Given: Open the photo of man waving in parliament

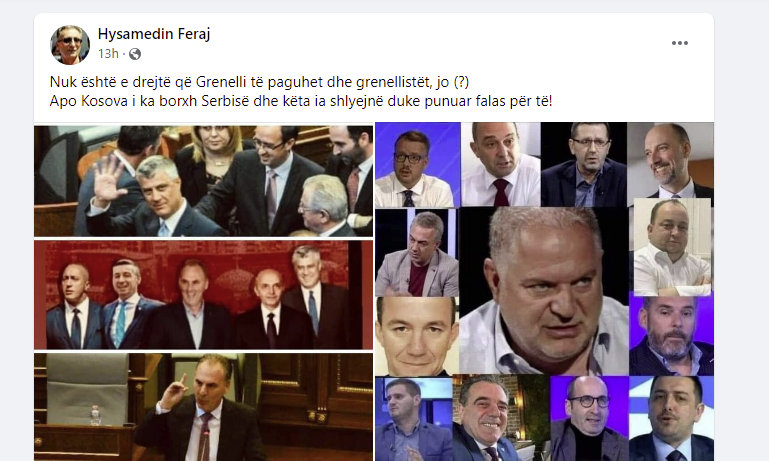Looking at the screenshot, I should (204, 180).
